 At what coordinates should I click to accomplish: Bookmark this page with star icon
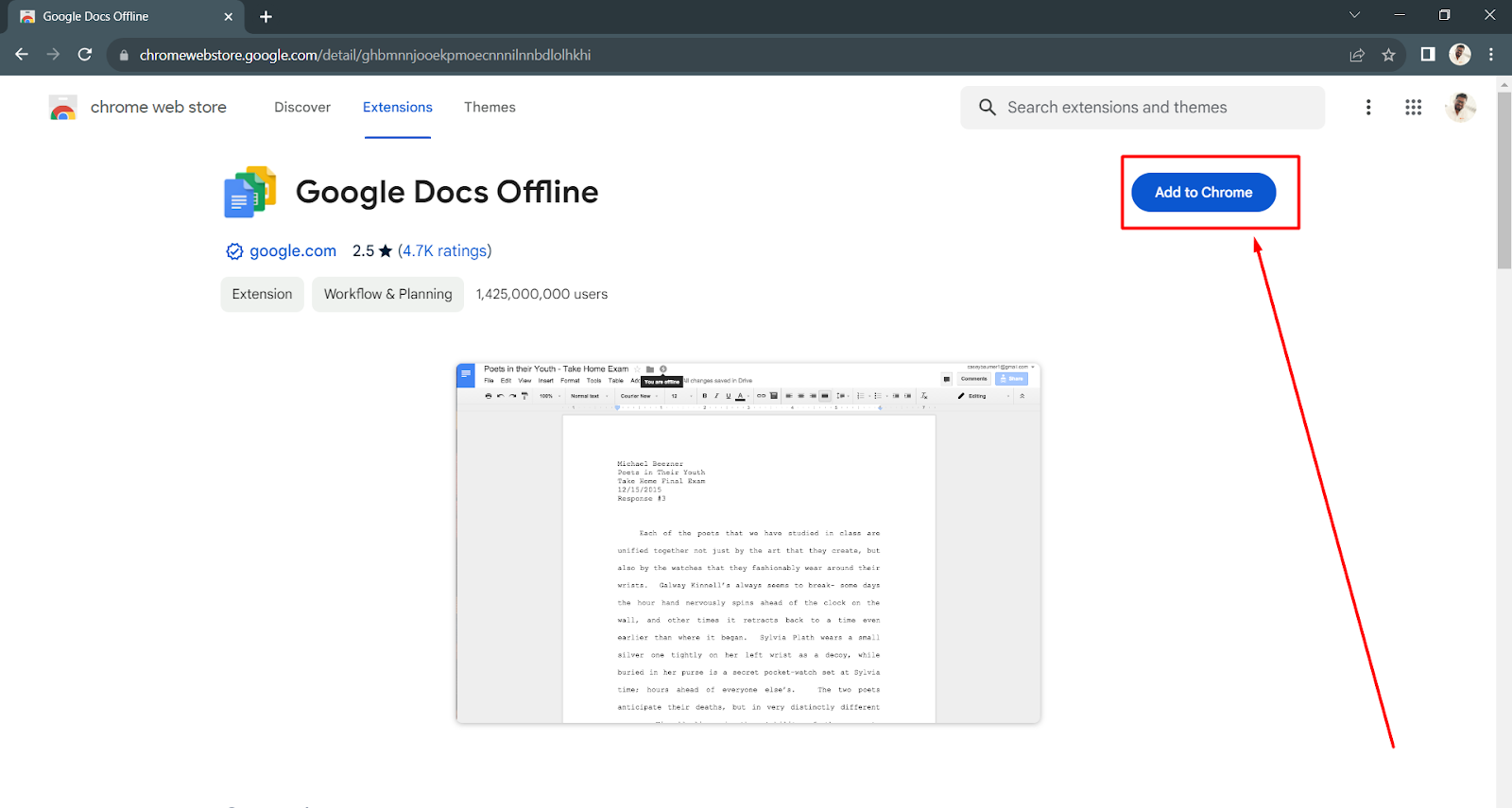(x=1388, y=55)
